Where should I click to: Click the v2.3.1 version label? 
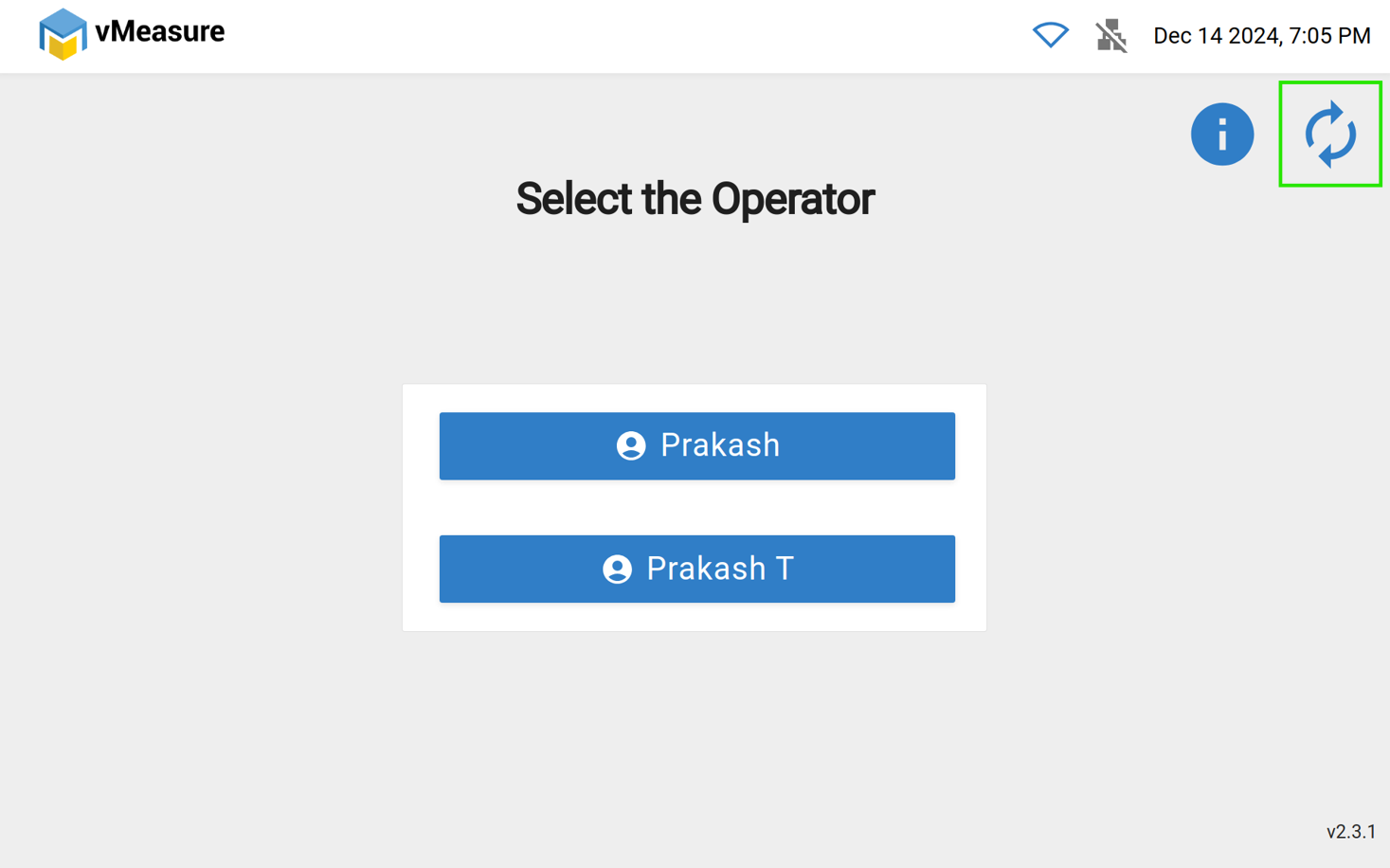[x=1350, y=832]
